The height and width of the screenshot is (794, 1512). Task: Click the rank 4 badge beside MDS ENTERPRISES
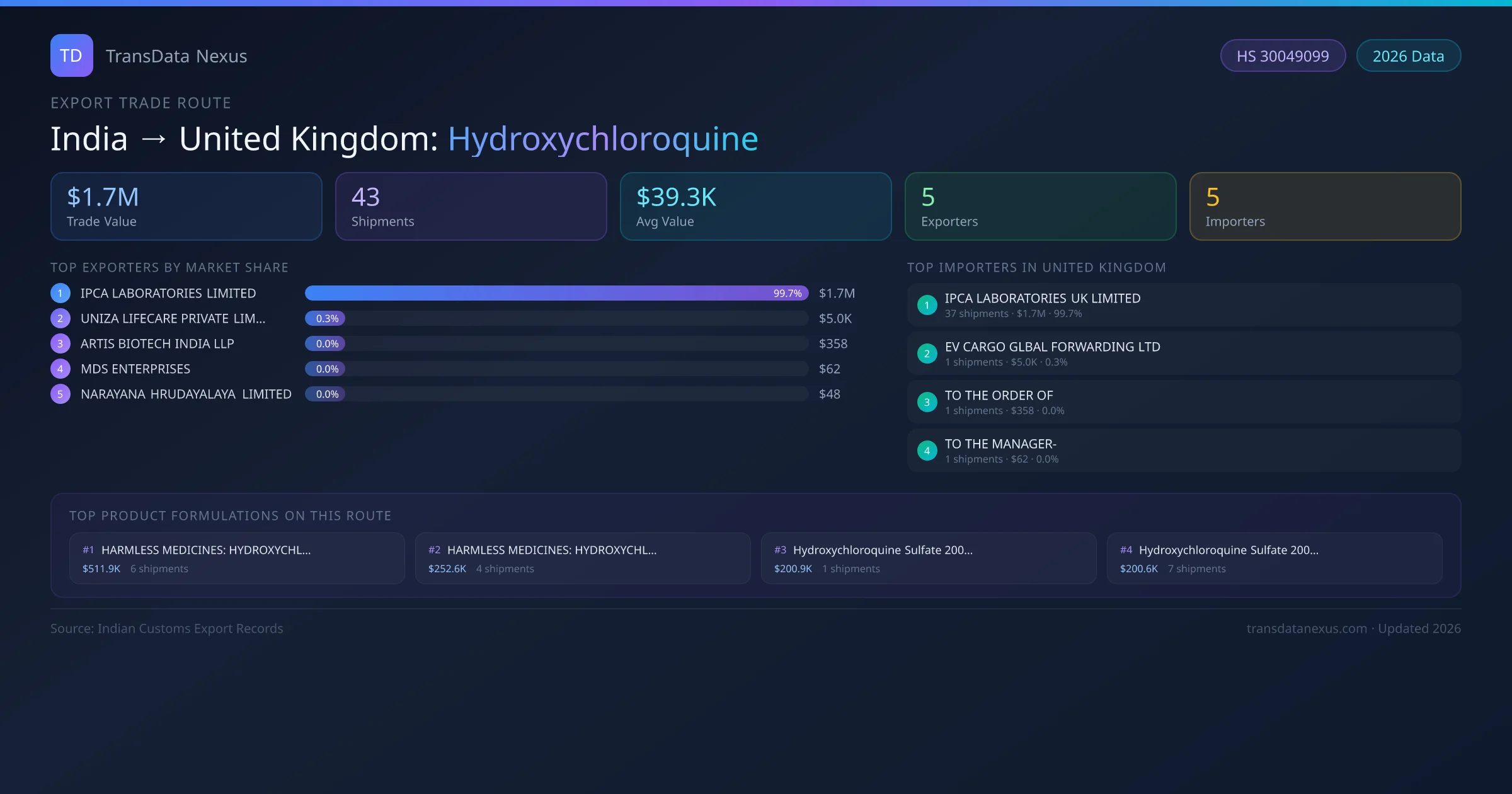(60, 369)
